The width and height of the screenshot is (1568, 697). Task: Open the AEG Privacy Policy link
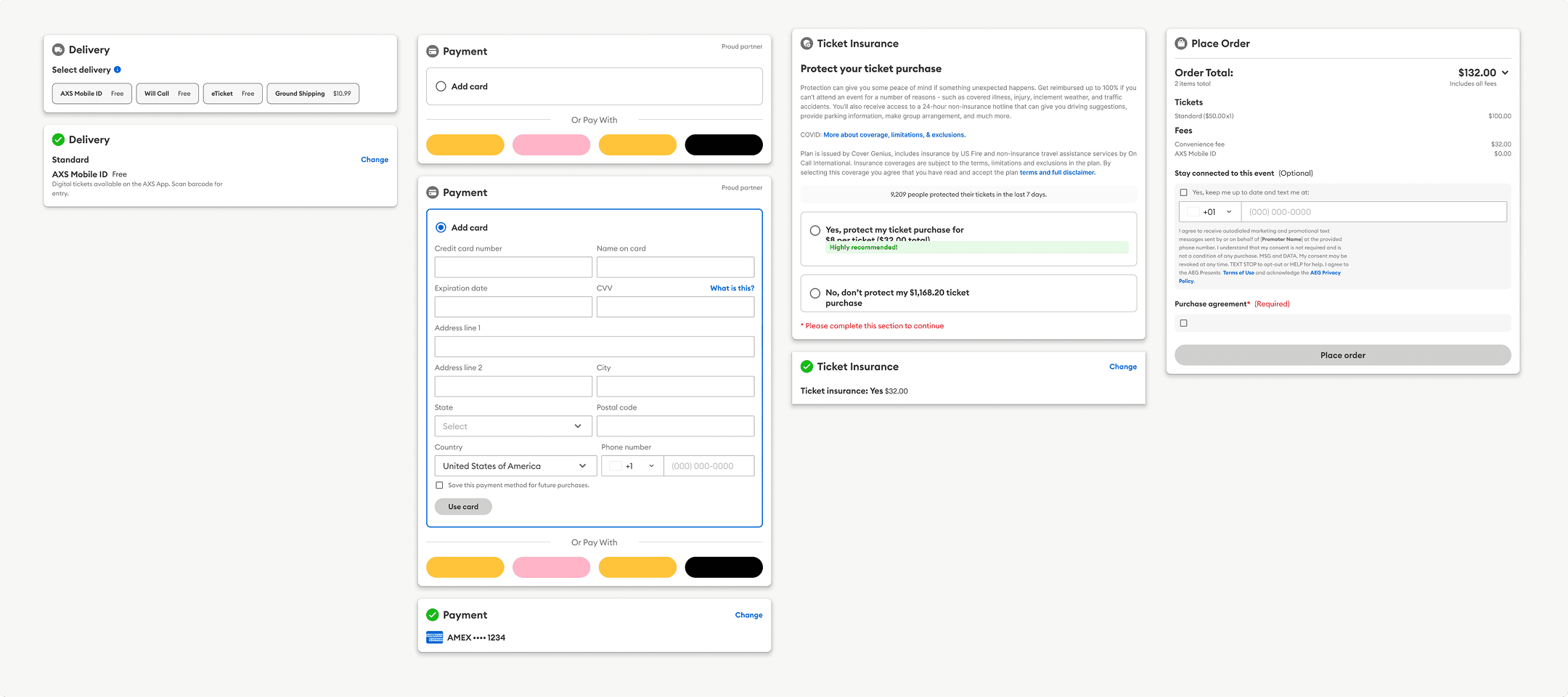(1325, 273)
